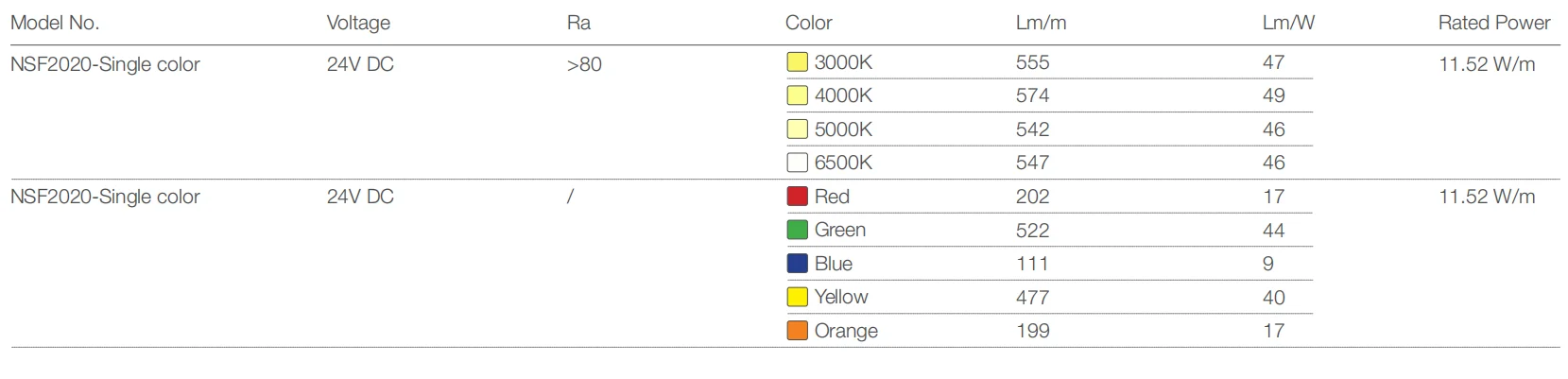Choose the Yellow color swatch

797,297
